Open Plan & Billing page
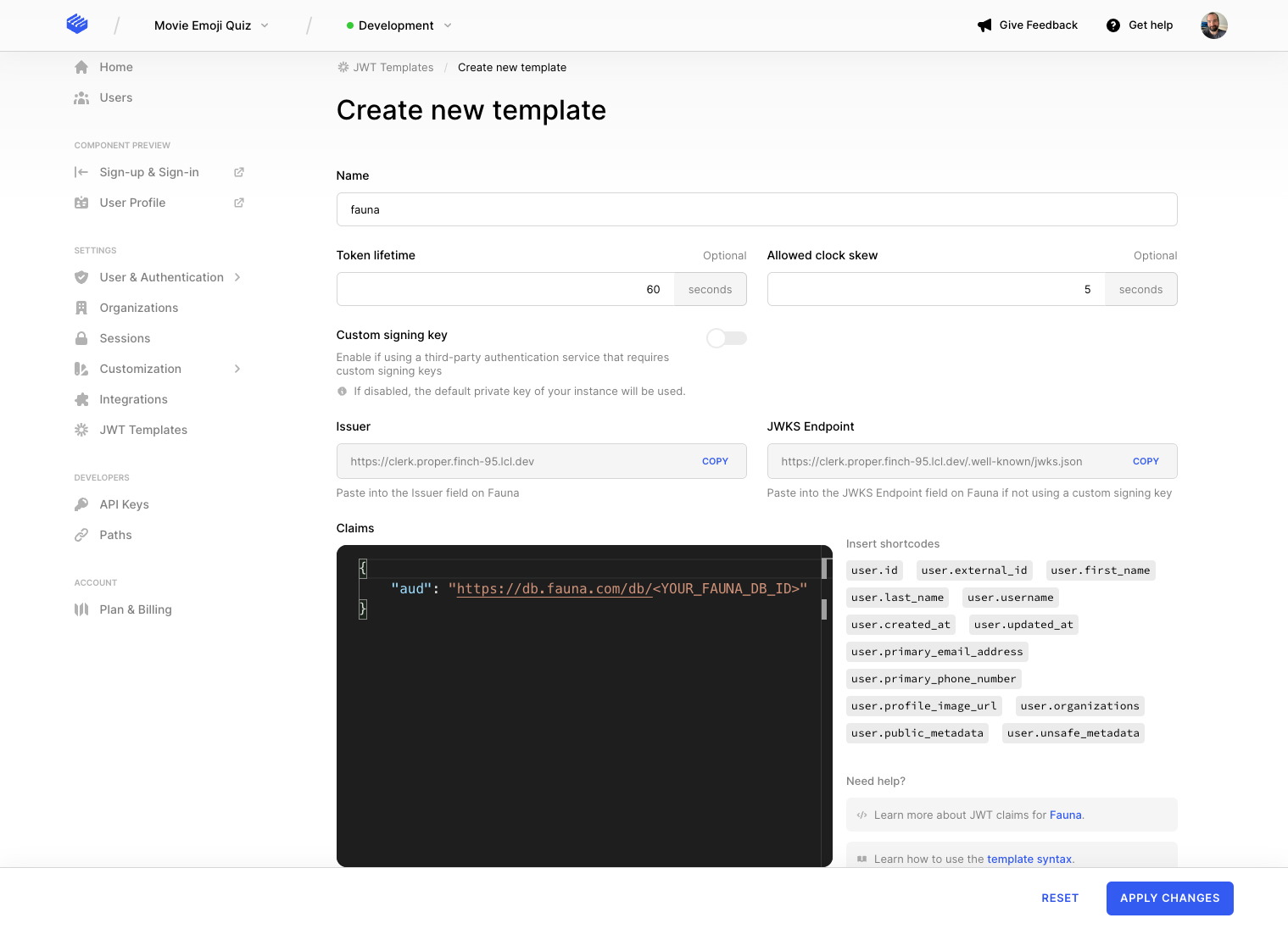Image resolution: width=1288 pixels, height=929 pixels. coord(136,609)
